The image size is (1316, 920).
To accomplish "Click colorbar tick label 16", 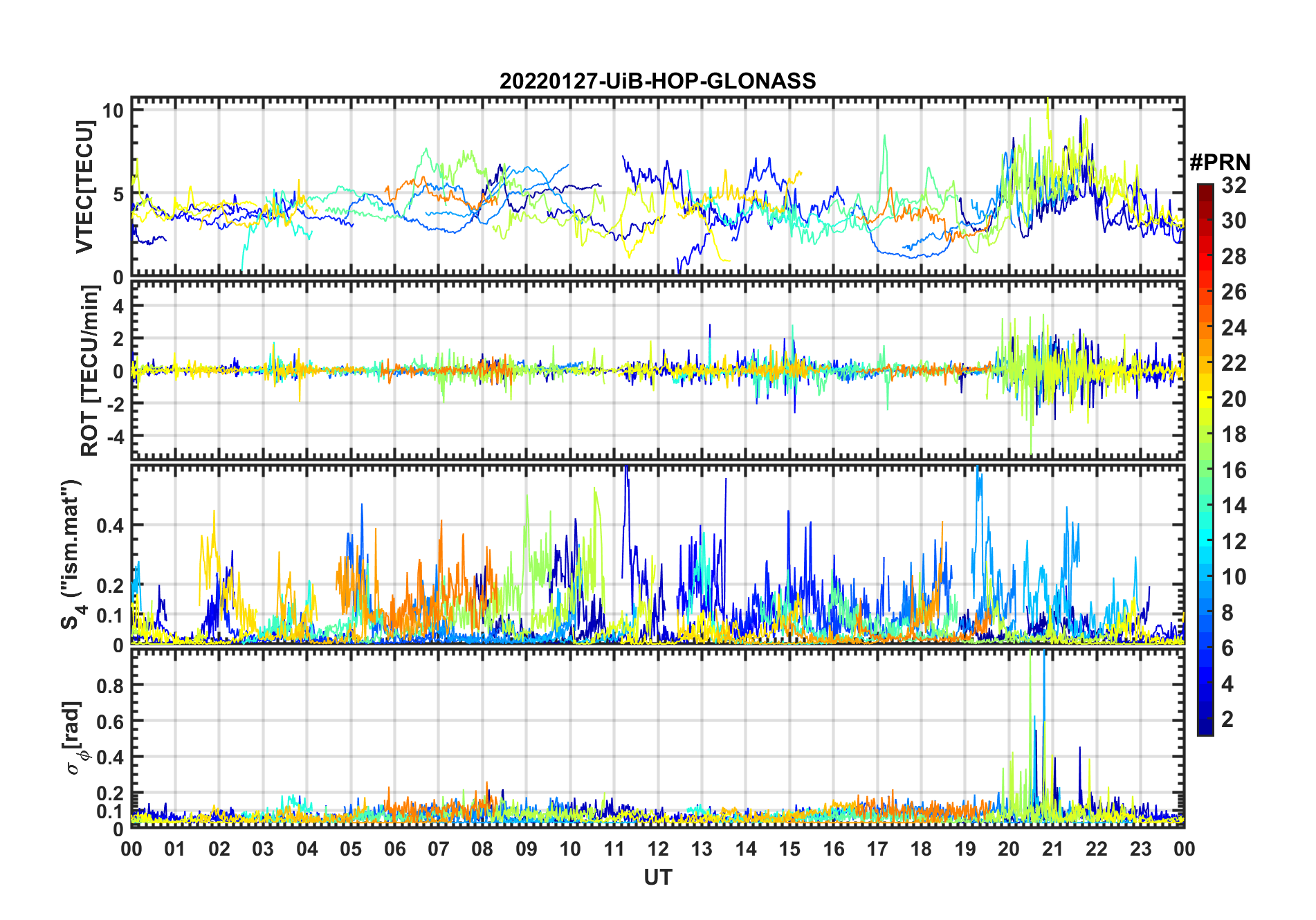I will [1234, 470].
